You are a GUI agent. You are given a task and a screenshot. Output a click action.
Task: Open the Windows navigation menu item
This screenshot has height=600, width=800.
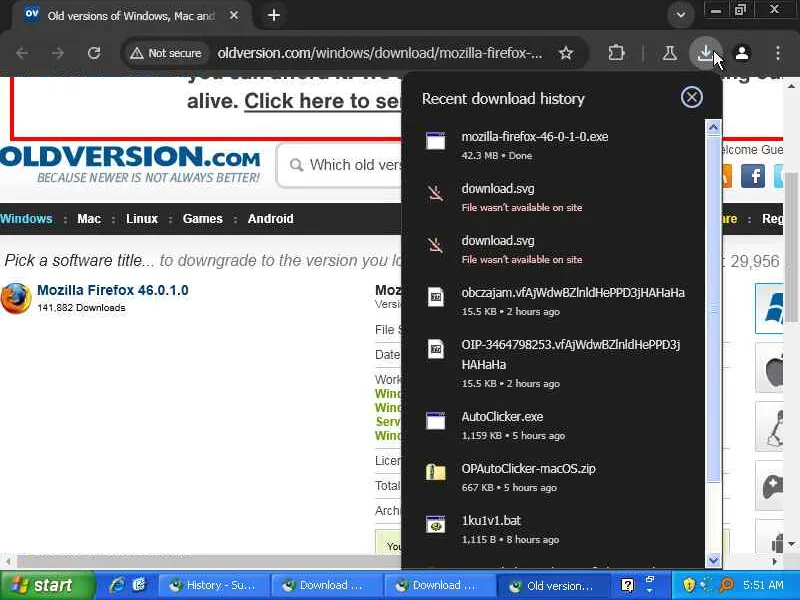tap(26, 219)
